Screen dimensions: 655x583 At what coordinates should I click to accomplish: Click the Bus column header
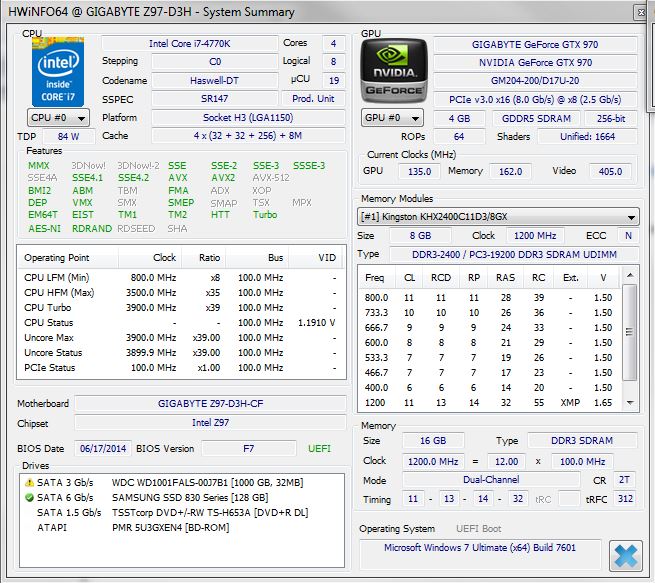[x=257, y=258]
